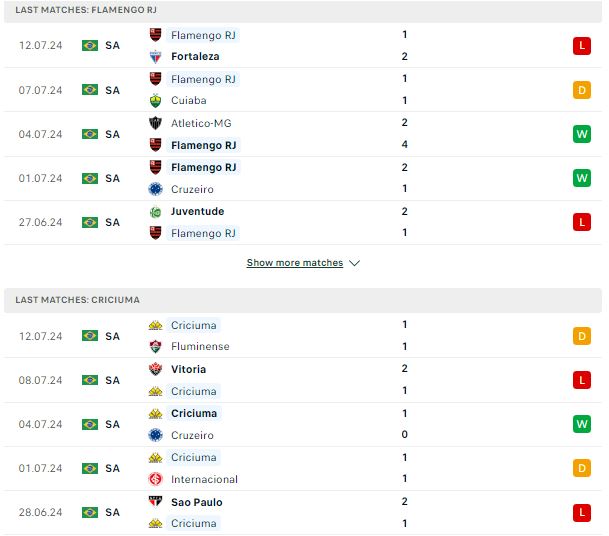Image resolution: width=609 pixels, height=536 pixels.
Task: Click the Fortaleza club crest icon
Action: [x=155, y=57]
